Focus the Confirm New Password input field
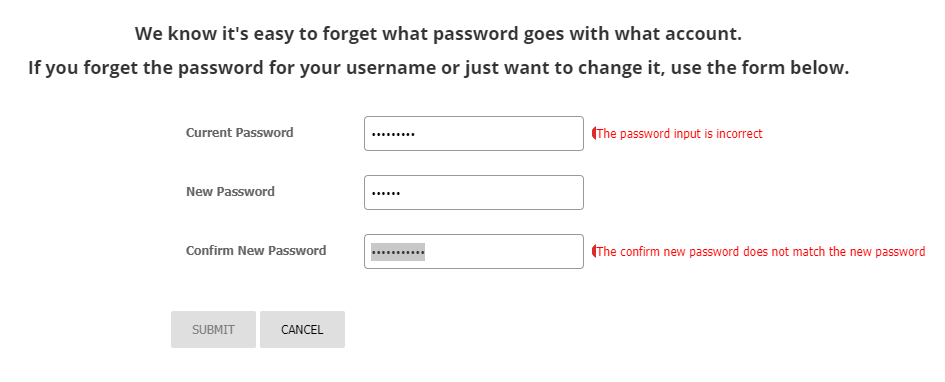Viewport: 945px width, 382px height. (x=474, y=251)
